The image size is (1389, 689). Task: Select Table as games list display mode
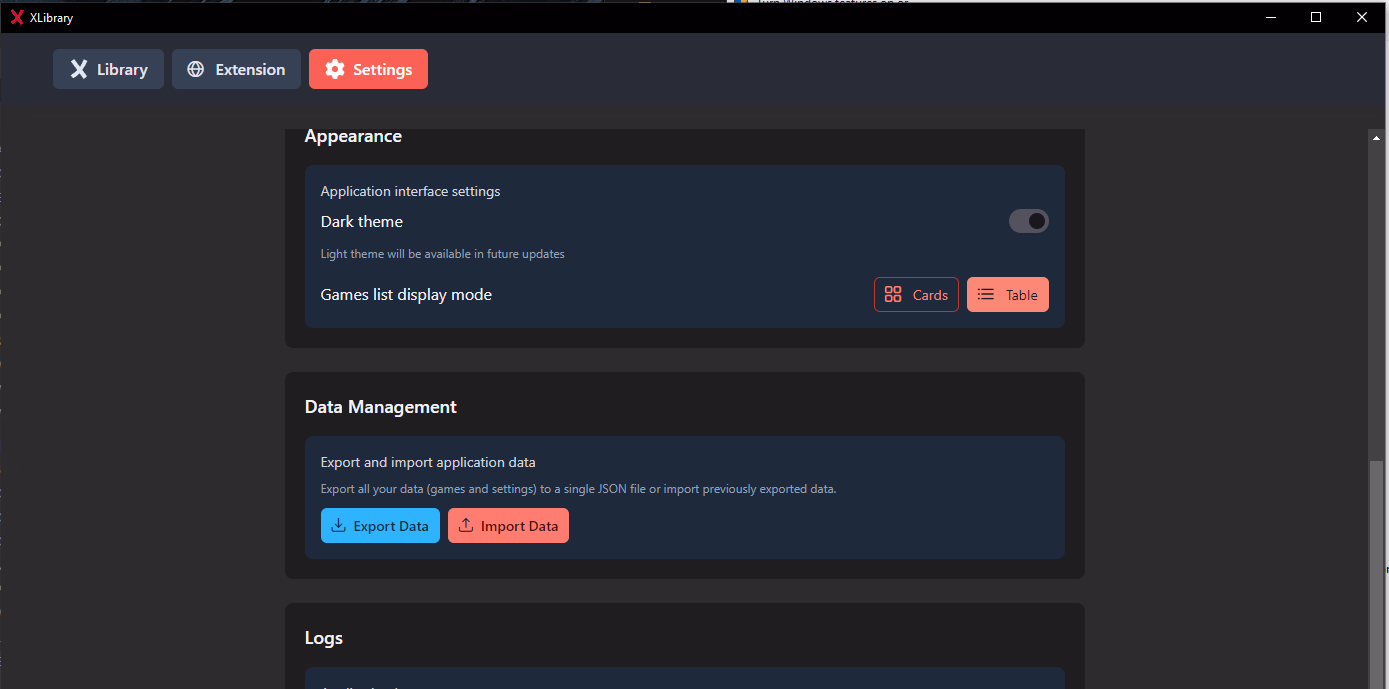1007,295
